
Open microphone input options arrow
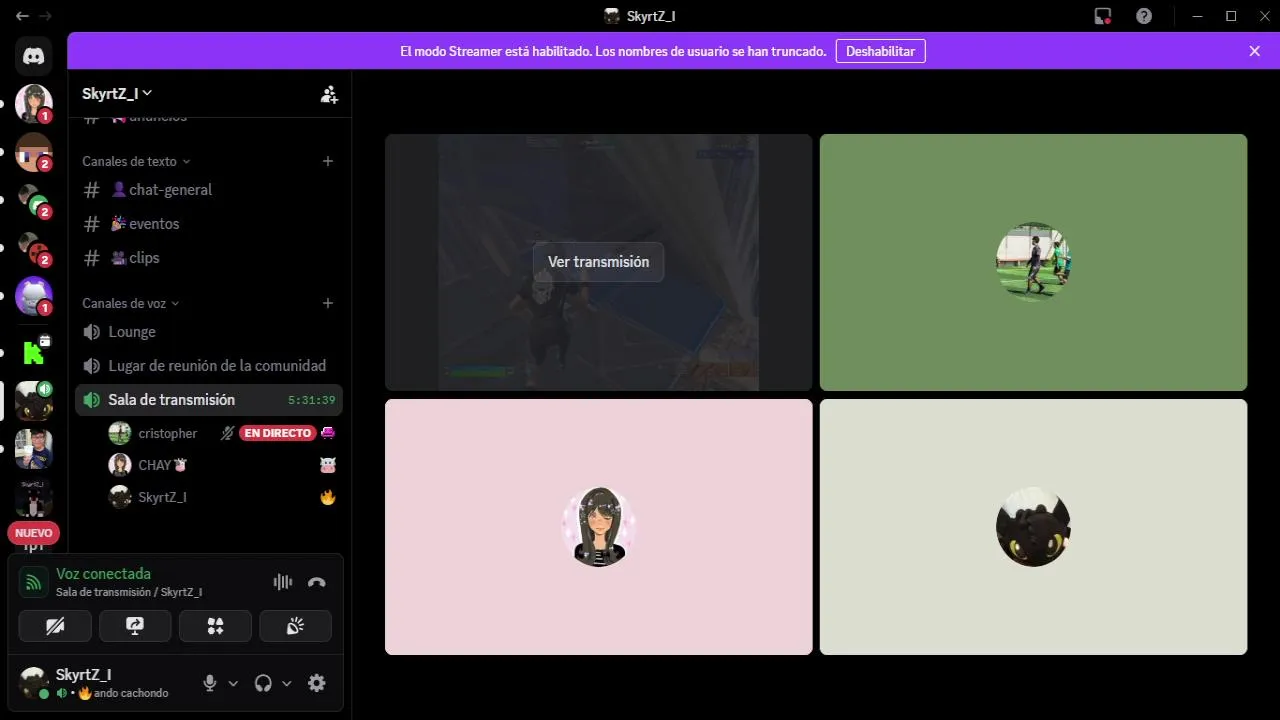[x=233, y=683]
